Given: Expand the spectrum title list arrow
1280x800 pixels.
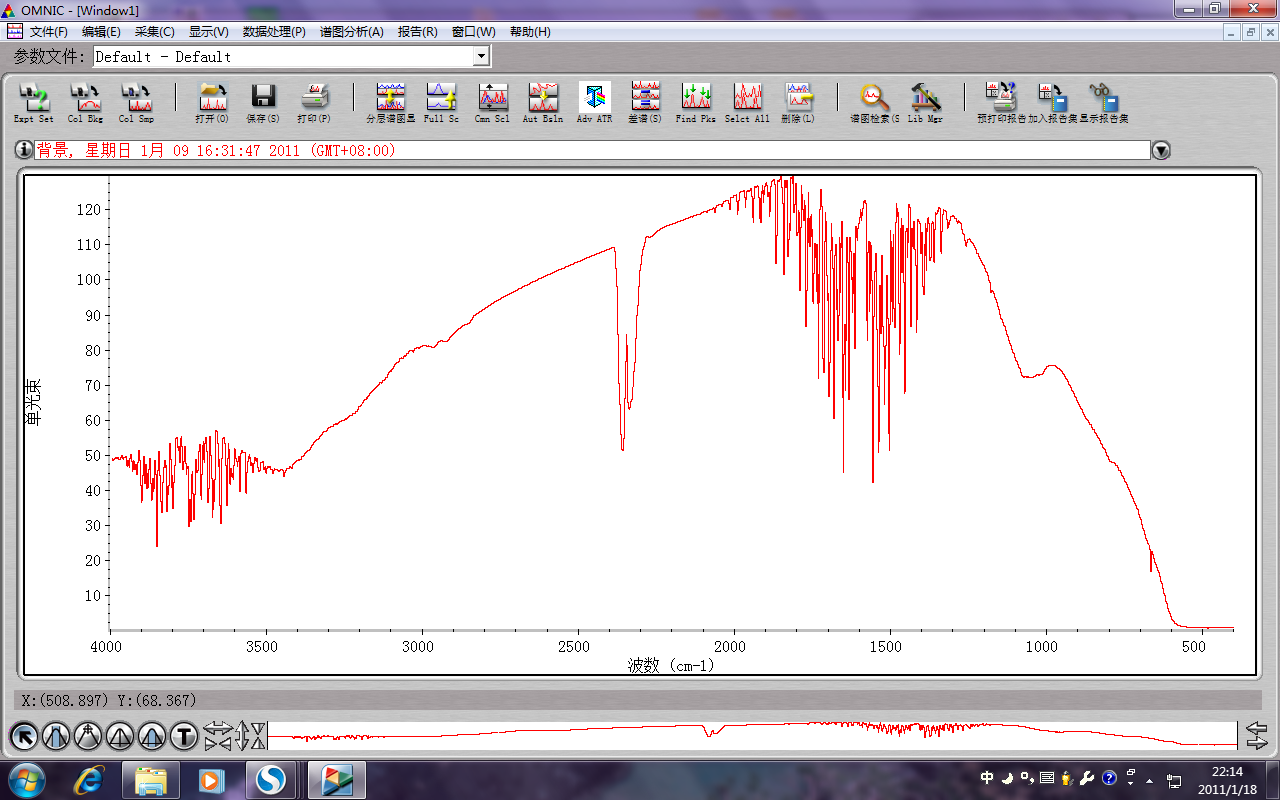Looking at the screenshot, I should 1161,150.
